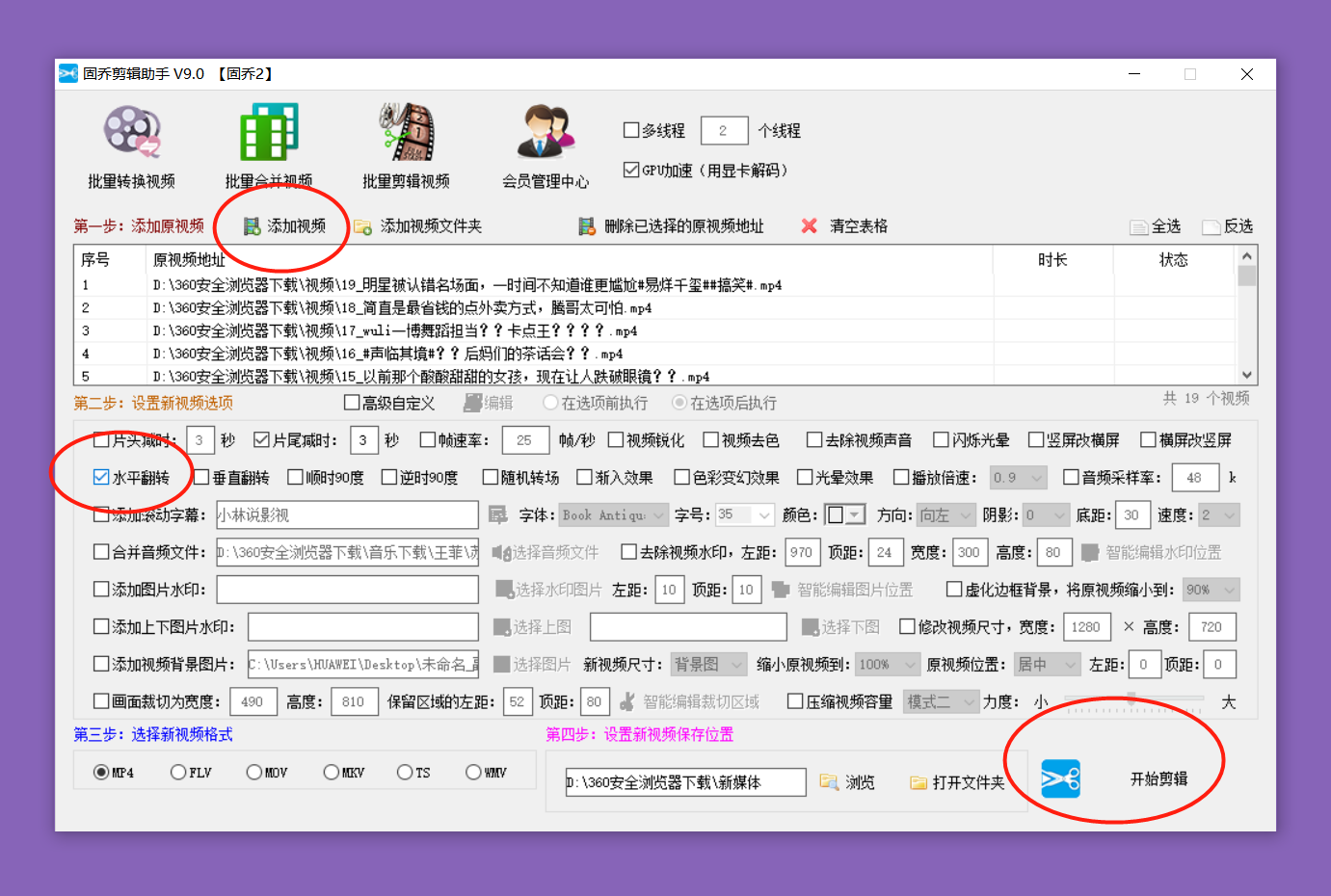Click the 添加滚动字幕 text input field
Screen dimensions: 1331x896
pos(347,515)
